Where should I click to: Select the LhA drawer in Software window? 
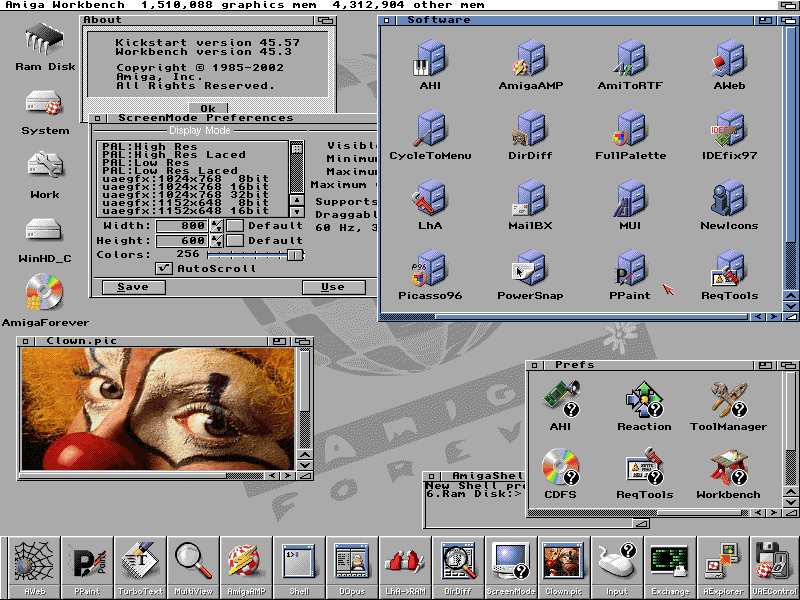coord(430,198)
